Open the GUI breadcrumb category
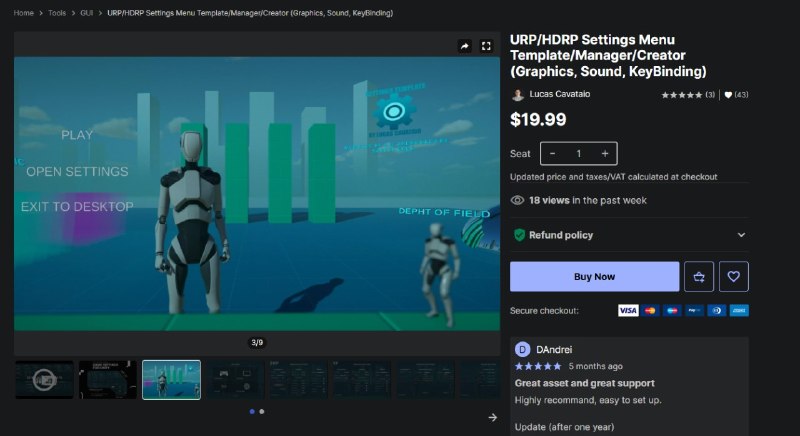This screenshot has width=800, height=436. 87,13
